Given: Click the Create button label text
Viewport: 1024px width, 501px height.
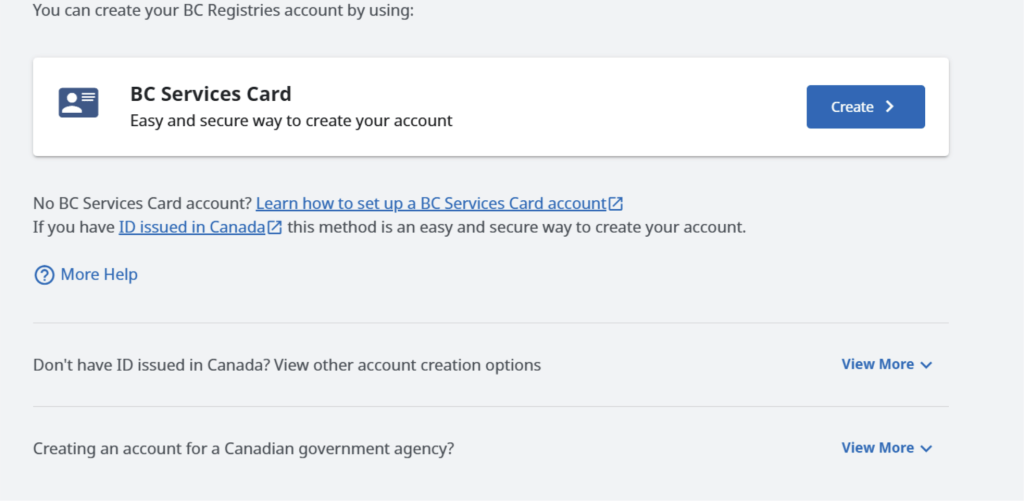Looking at the screenshot, I should coord(852,107).
